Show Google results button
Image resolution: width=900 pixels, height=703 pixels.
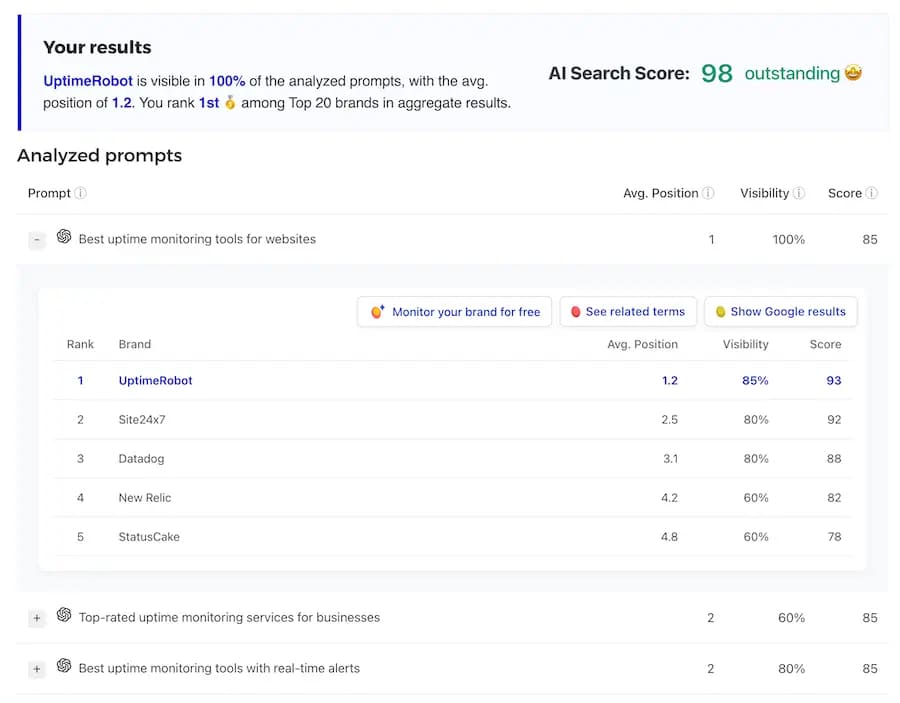click(781, 312)
